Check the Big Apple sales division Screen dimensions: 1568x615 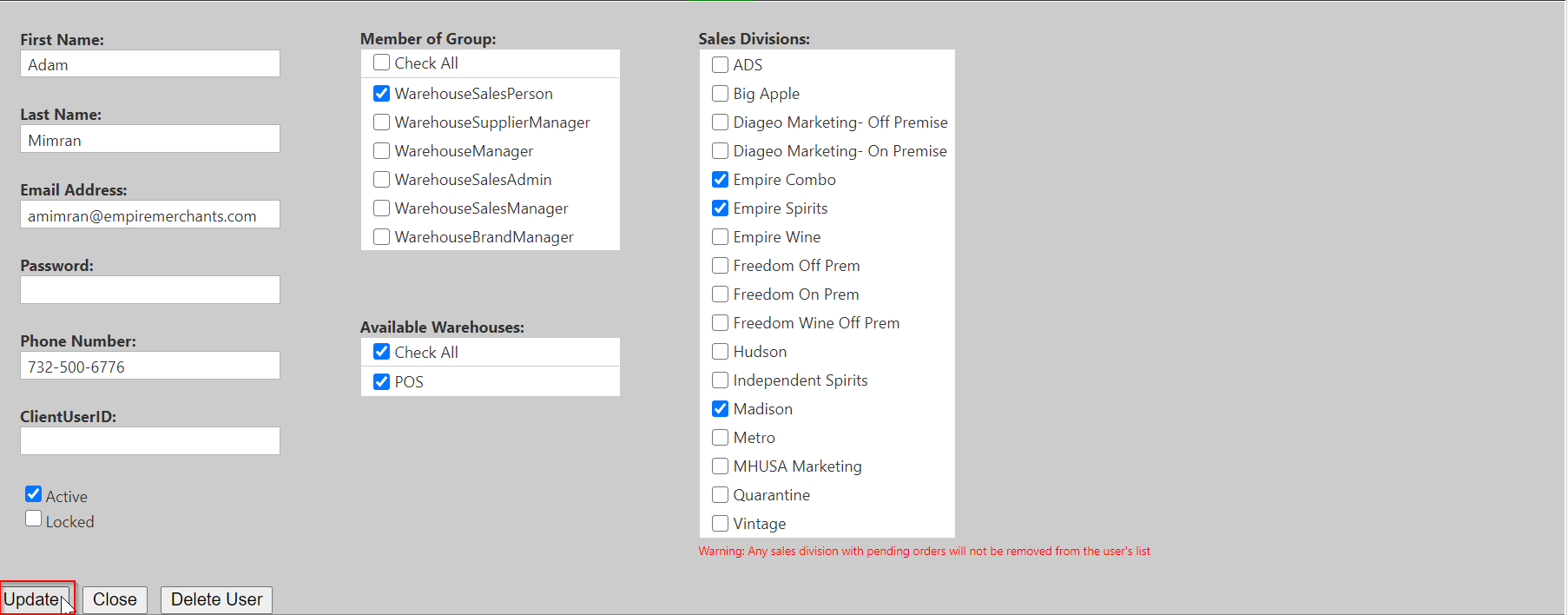720,93
